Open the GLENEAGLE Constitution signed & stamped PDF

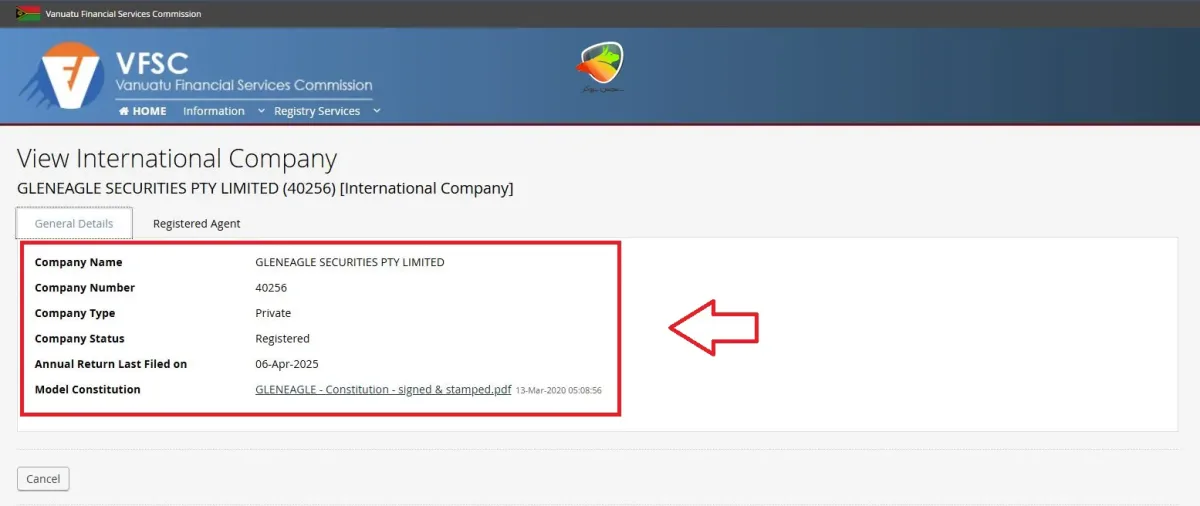pos(383,389)
